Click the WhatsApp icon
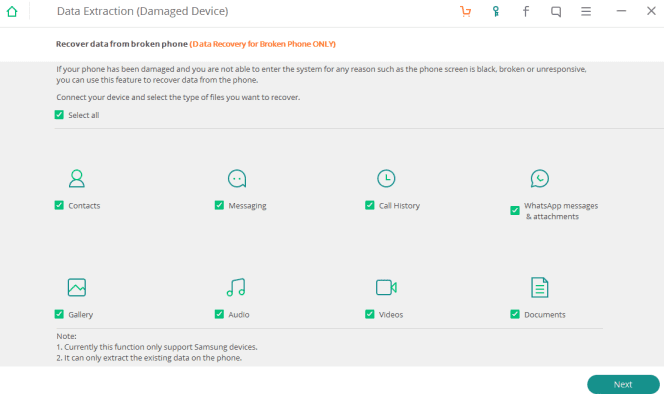The height and width of the screenshot is (394, 664). [540, 178]
